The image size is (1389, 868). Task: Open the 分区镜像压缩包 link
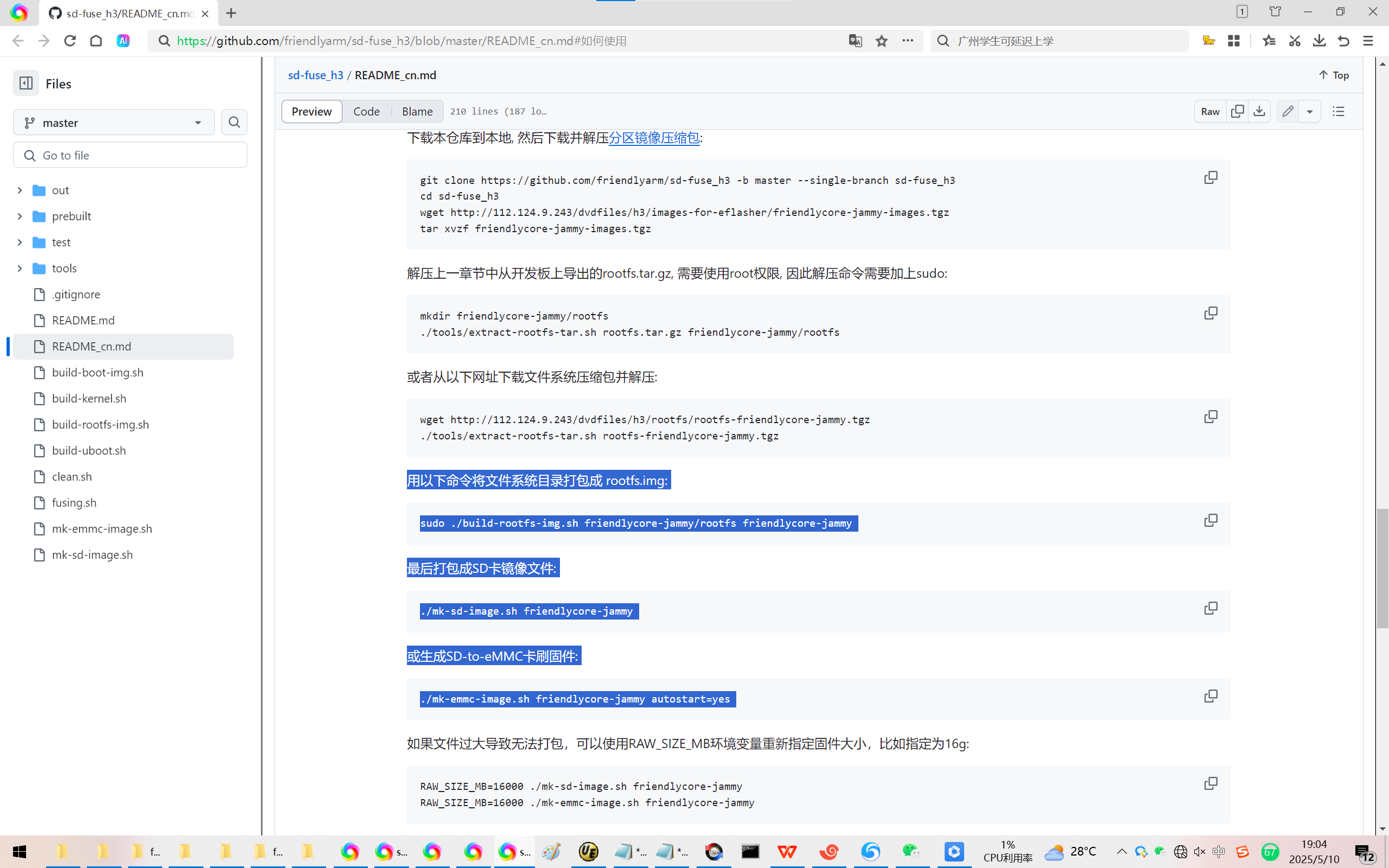click(x=654, y=138)
